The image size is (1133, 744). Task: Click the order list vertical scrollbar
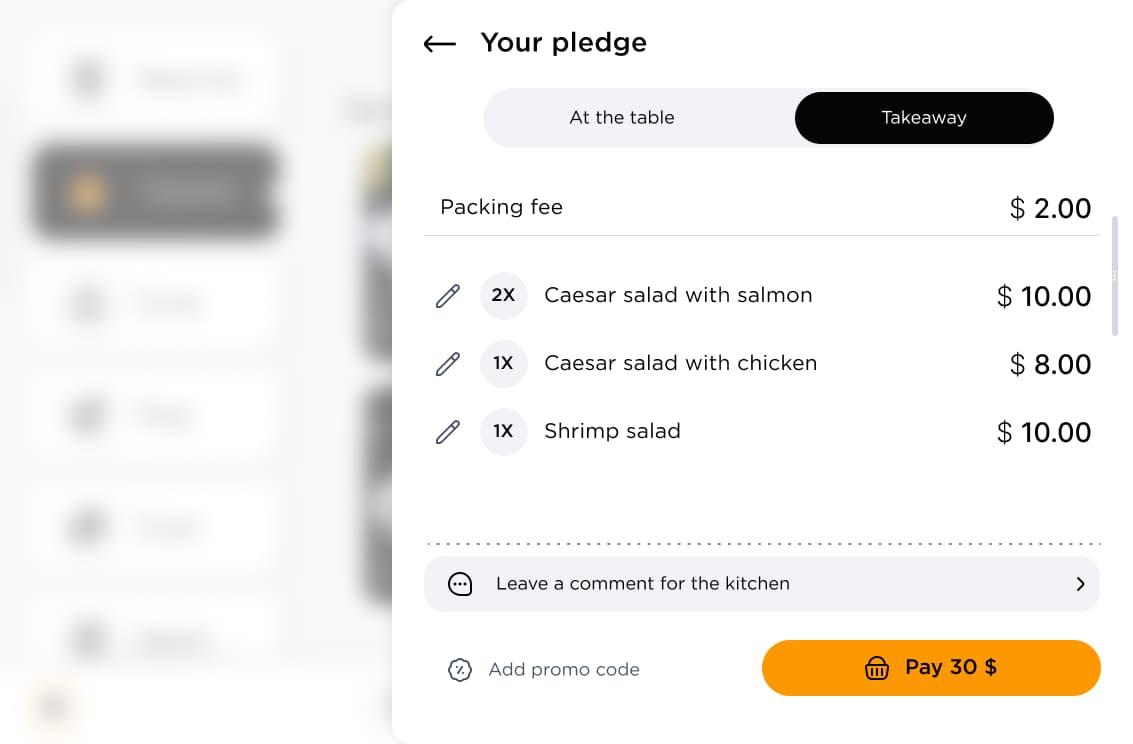1114,276
